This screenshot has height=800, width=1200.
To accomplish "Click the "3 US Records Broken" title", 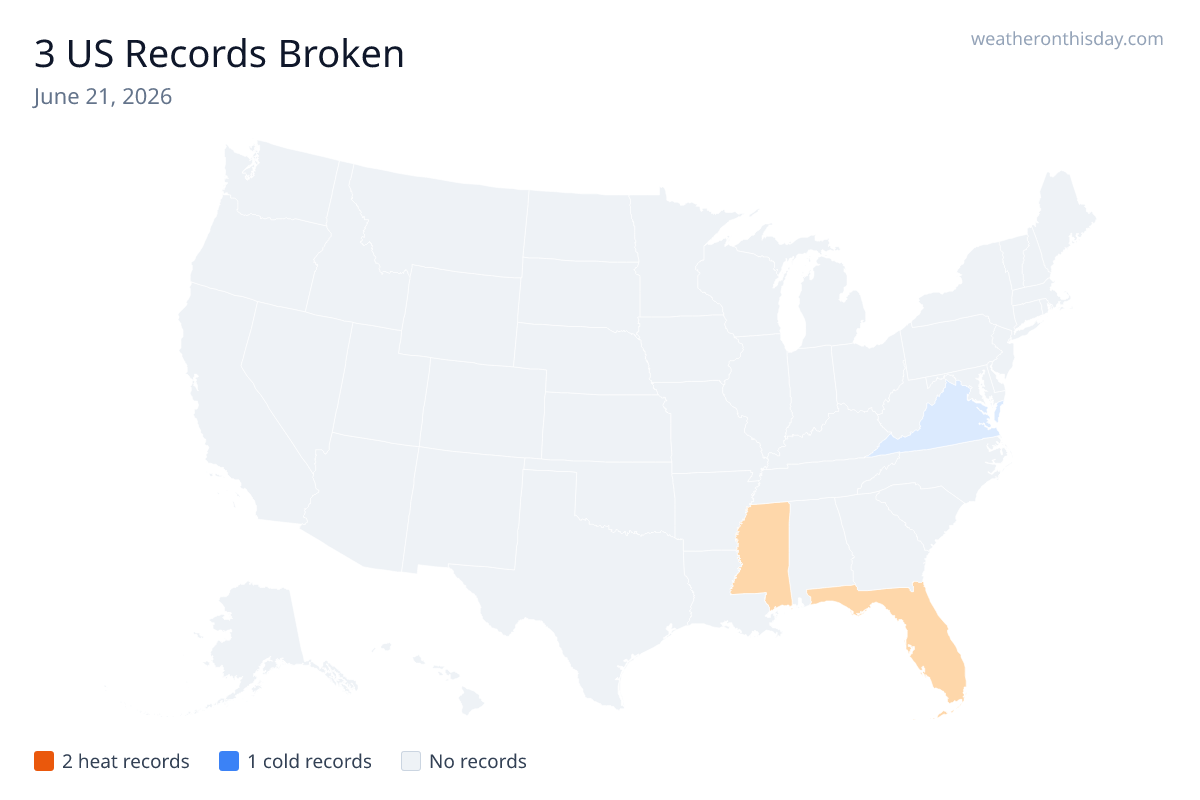I will 219,54.
